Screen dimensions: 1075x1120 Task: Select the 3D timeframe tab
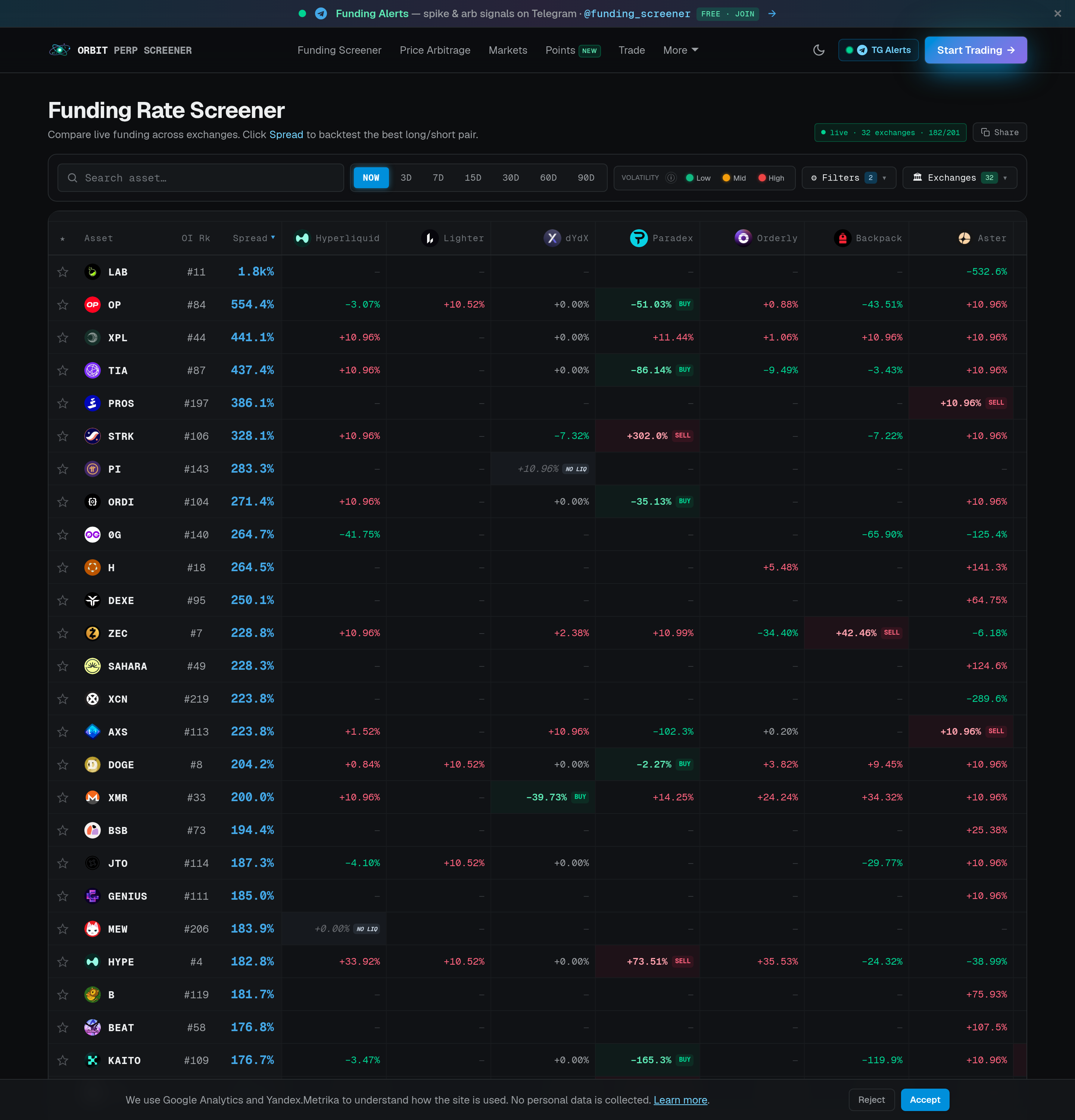click(x=406, y=178)
